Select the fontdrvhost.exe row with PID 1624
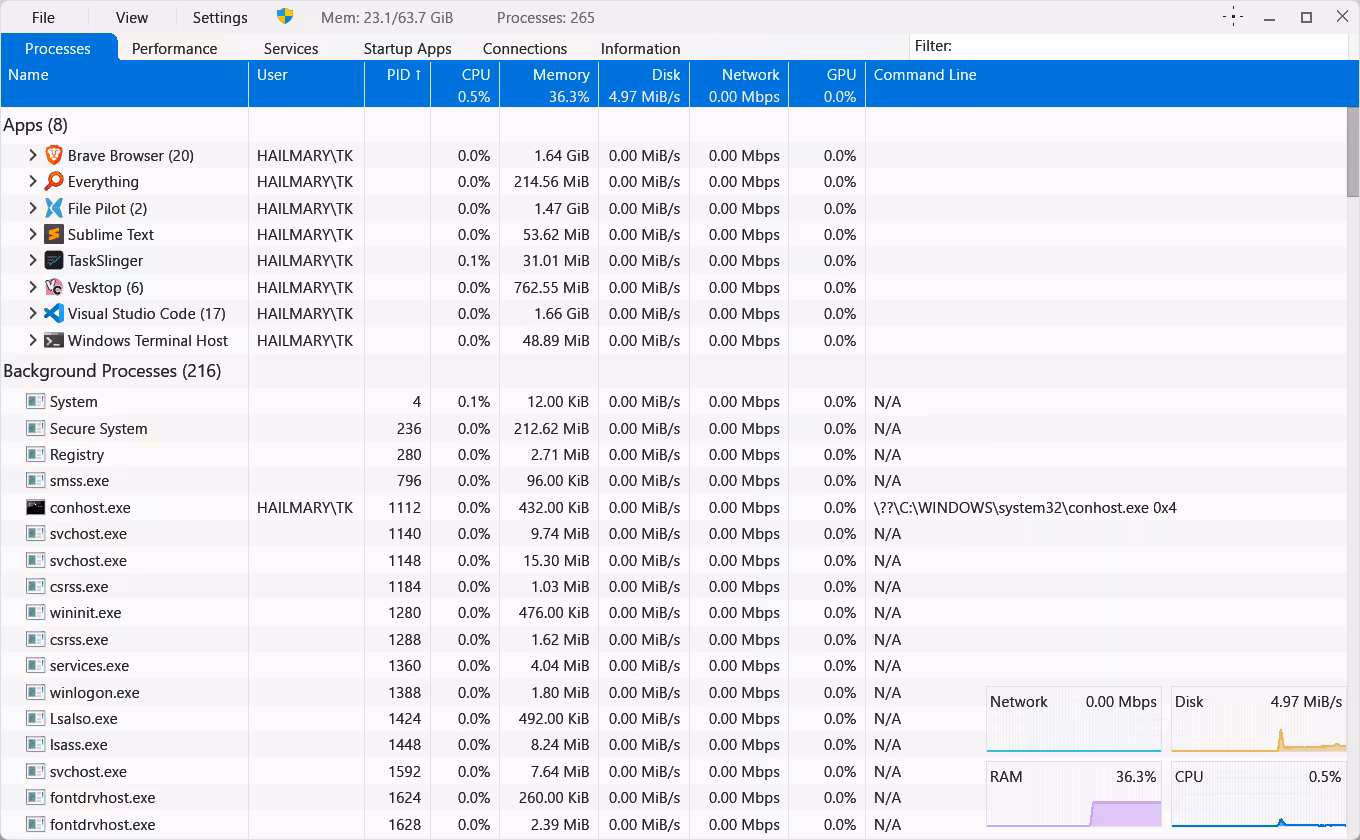1360x840 pixels. [x=674, y=797]
